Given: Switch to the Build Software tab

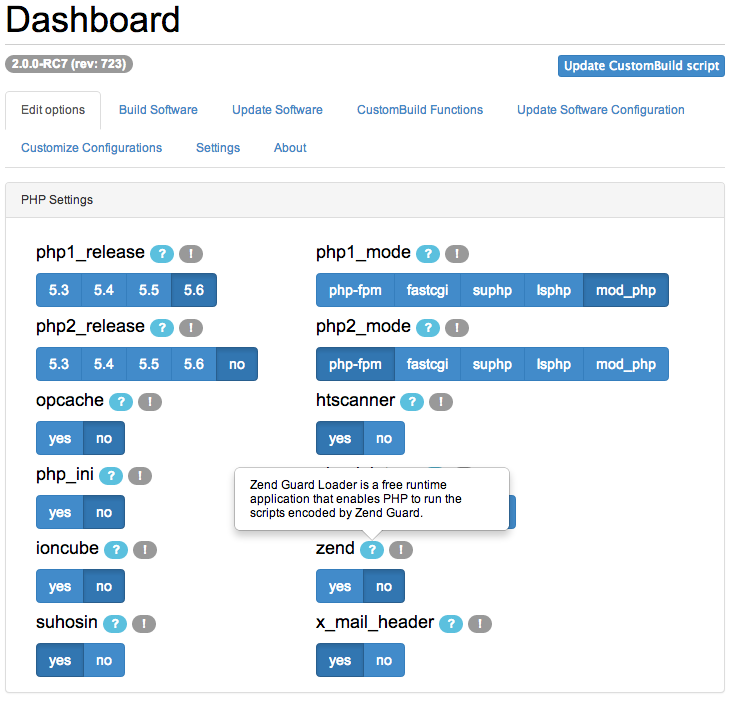Looking at the screenshot, I should point(158,110).
